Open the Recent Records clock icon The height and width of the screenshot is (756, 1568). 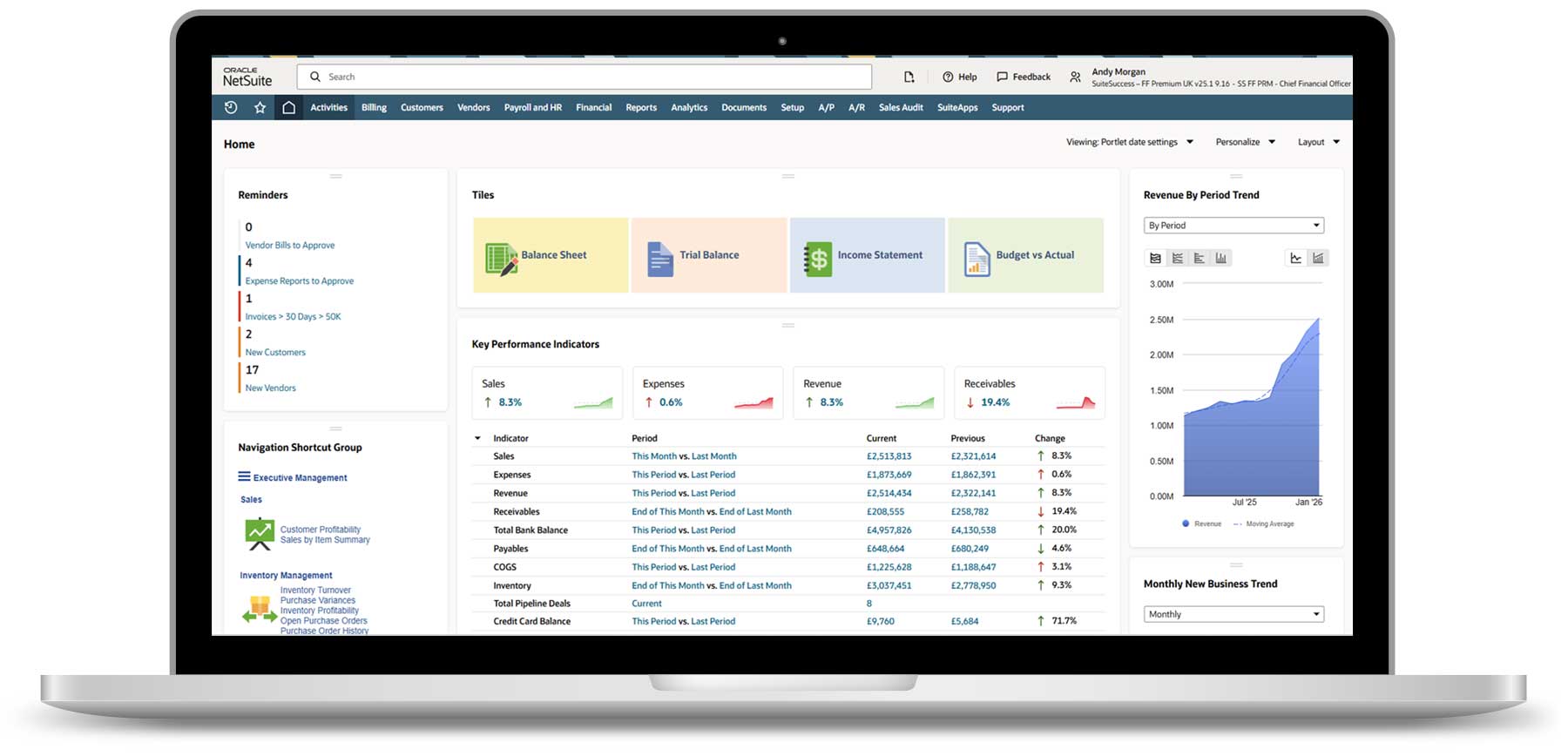[x=231, y=107]
